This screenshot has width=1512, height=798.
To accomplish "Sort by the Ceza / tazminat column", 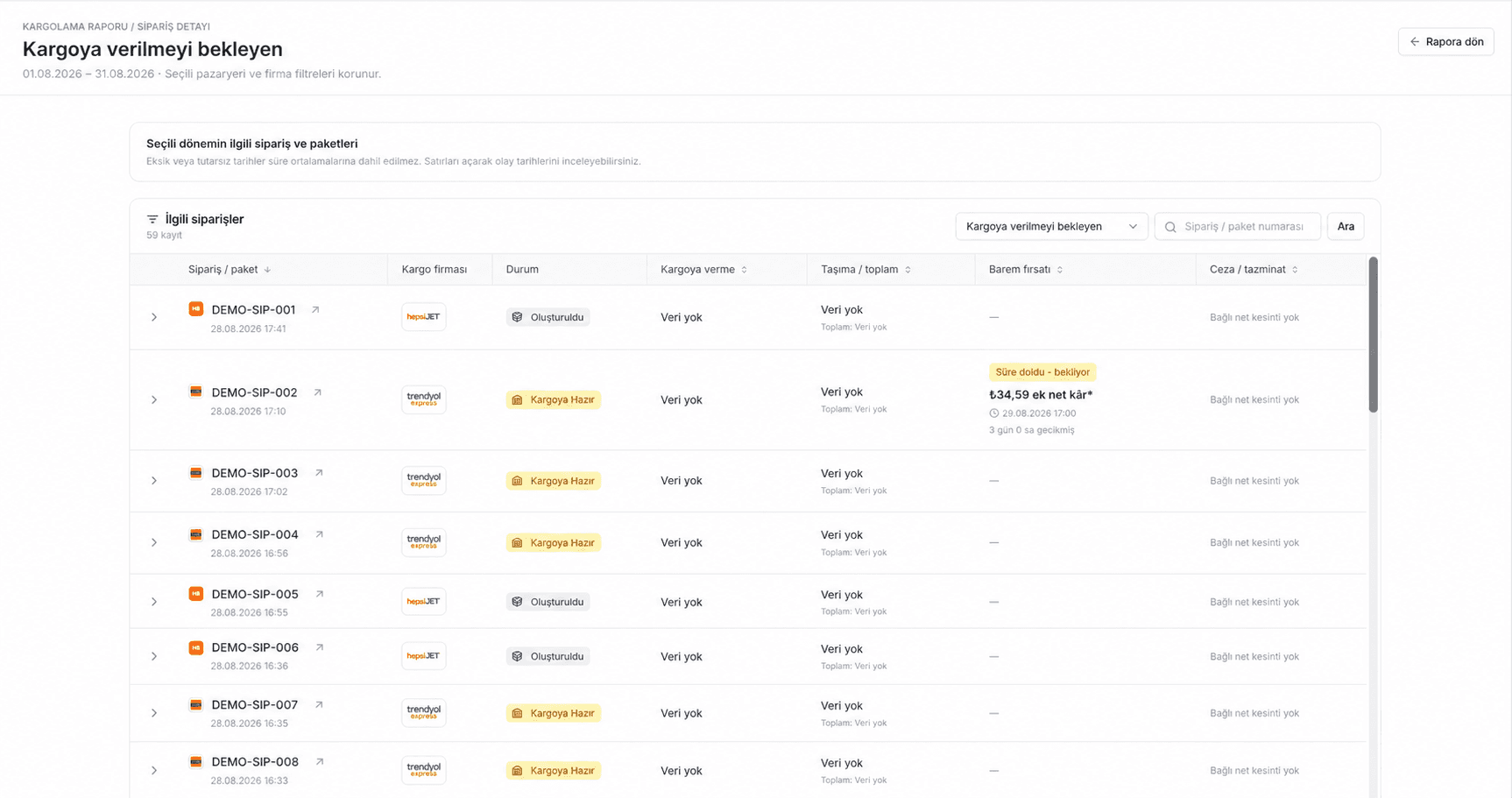I will pyautogui.click(x=1295, y=270).
